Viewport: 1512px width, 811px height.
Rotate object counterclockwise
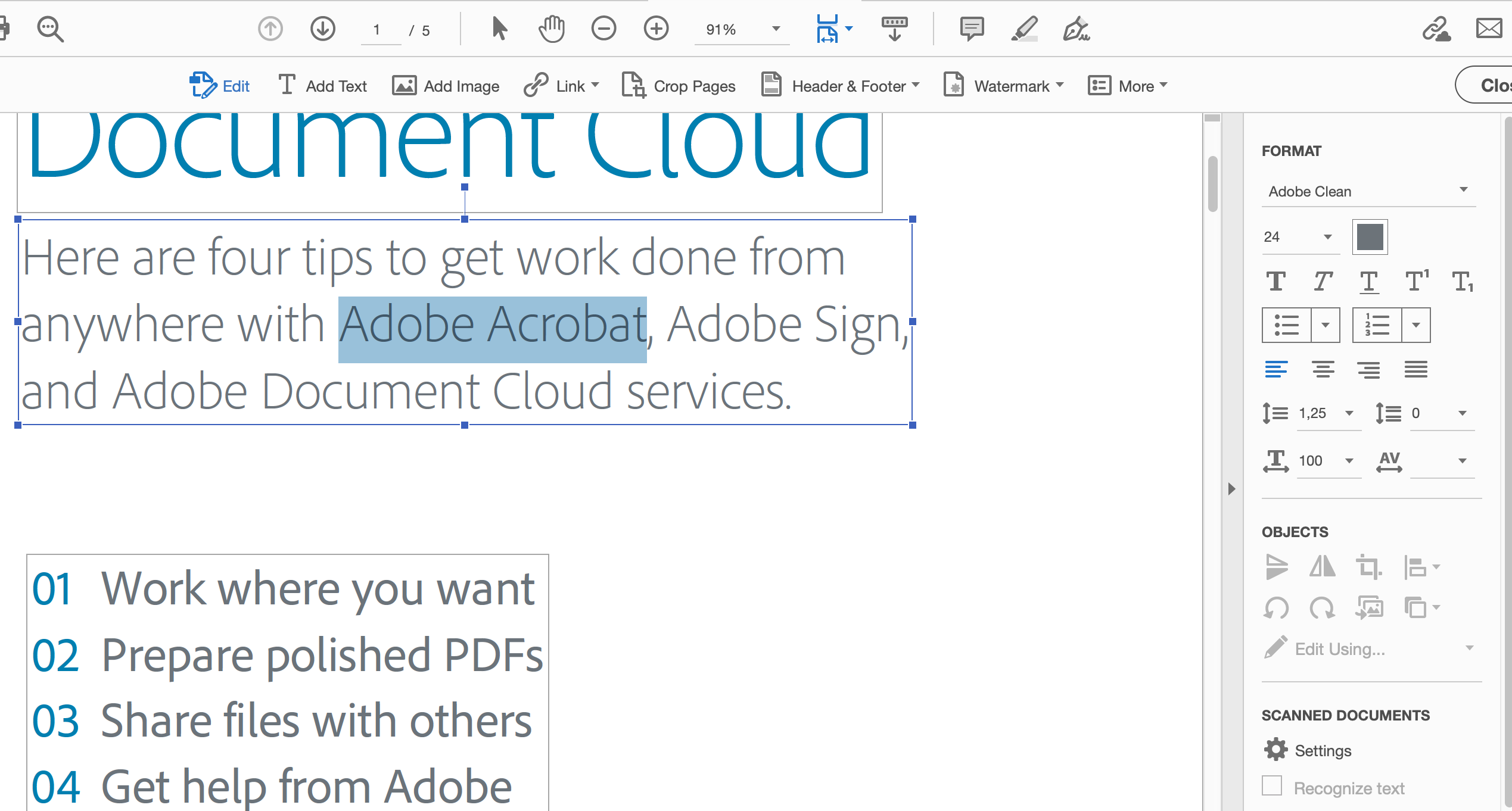point(1275,608)
